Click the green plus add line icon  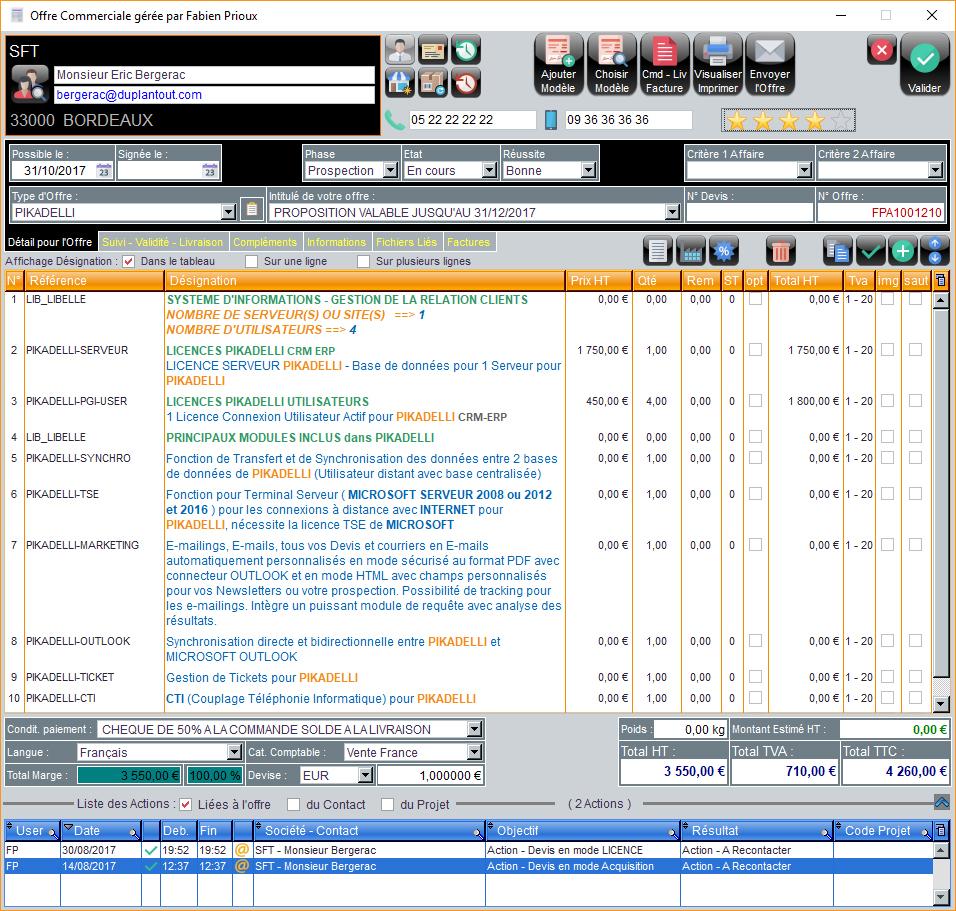[x=903, y=251]
